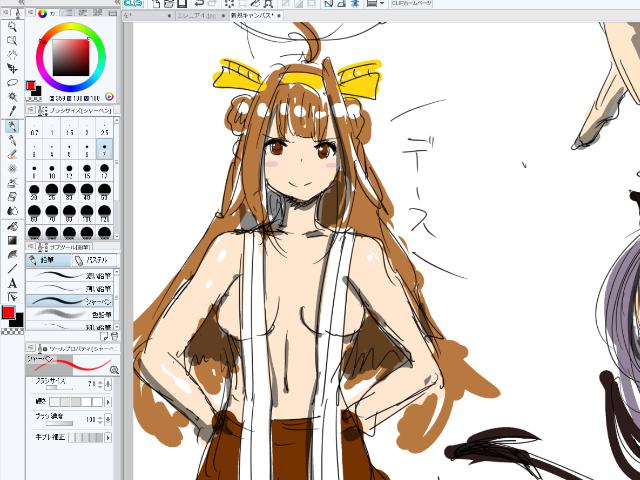Open a file from the toolbar
640x480 pixels.
[169, 4]
